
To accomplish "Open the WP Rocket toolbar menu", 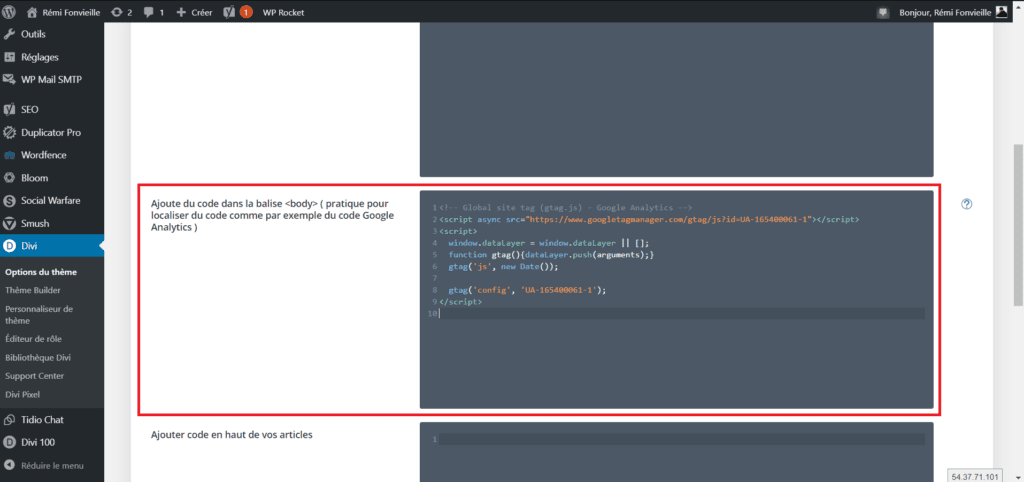I will 283,12.
